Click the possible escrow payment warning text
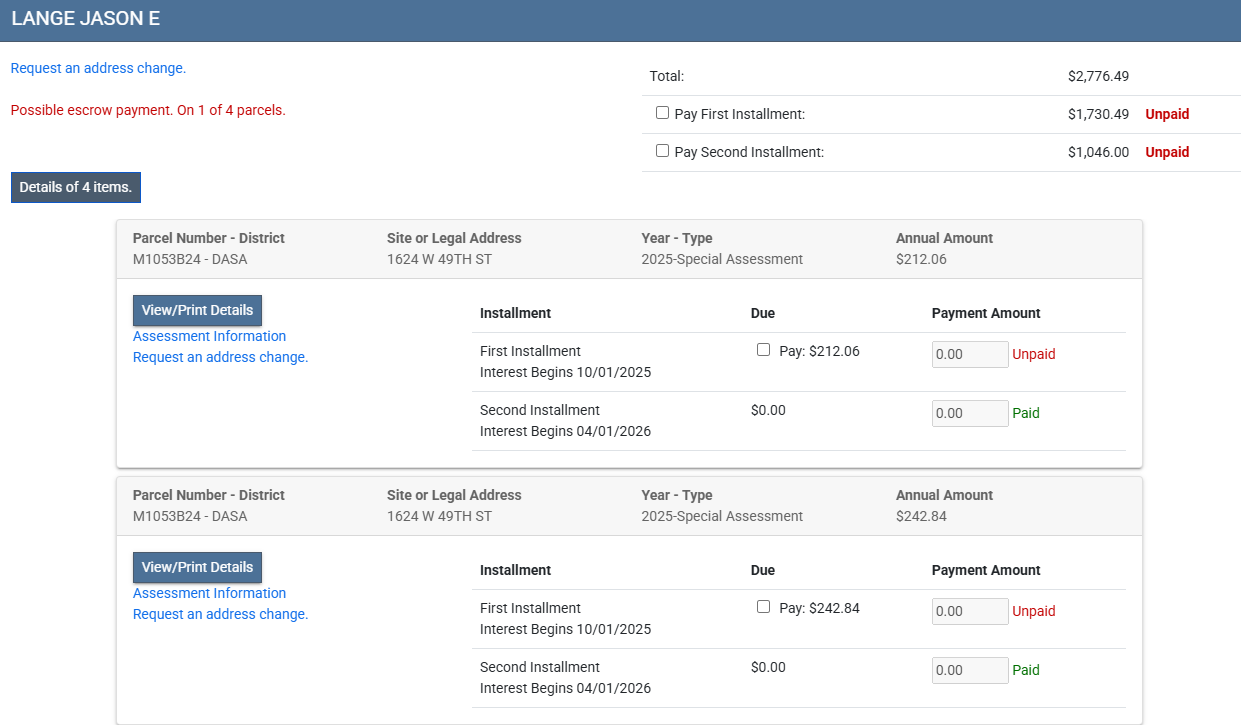Viewport: 1241px width, 725px height. tap(148, 111)
